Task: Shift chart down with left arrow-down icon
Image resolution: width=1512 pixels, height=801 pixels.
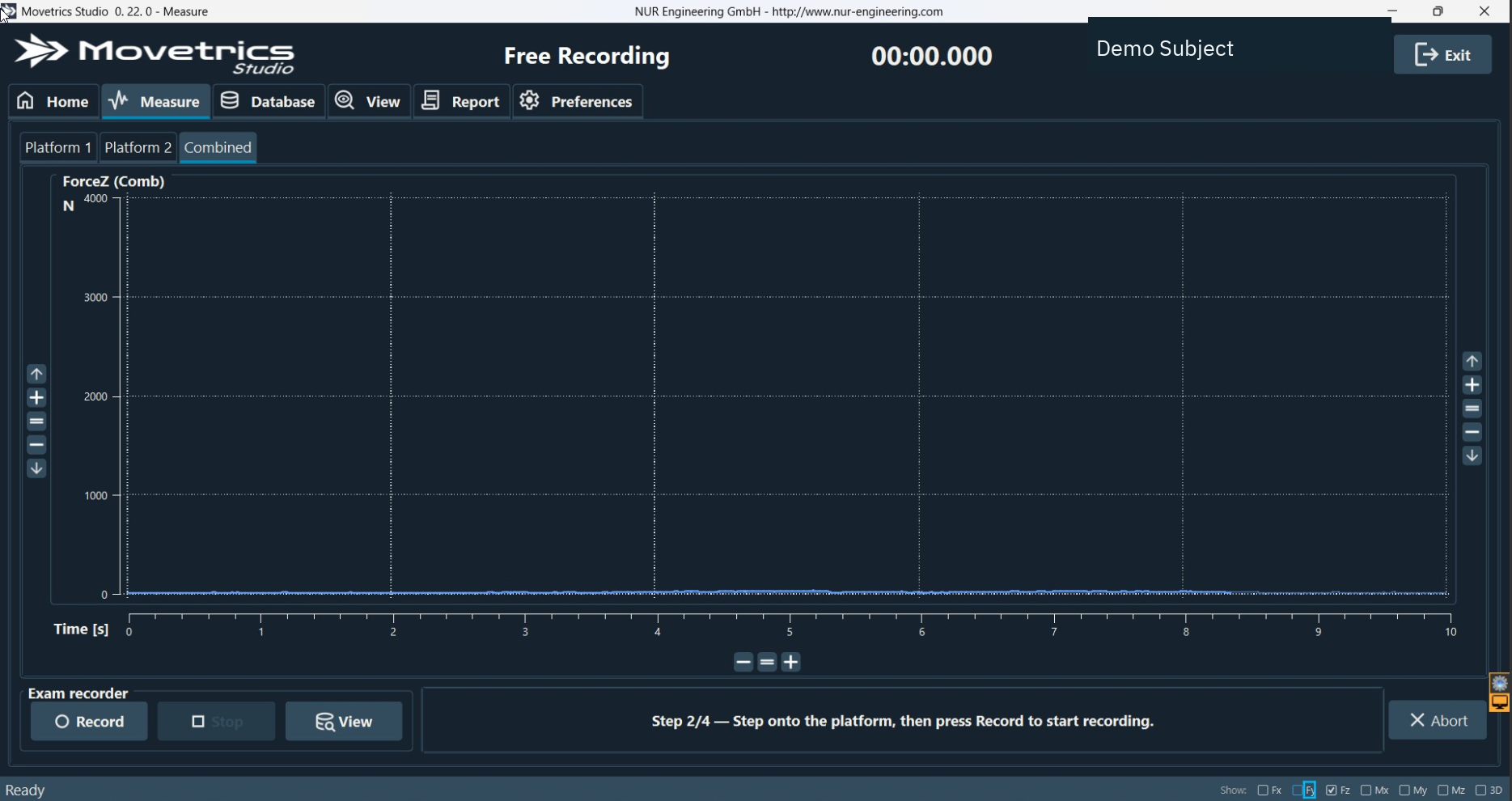Action: pos(36,468)
